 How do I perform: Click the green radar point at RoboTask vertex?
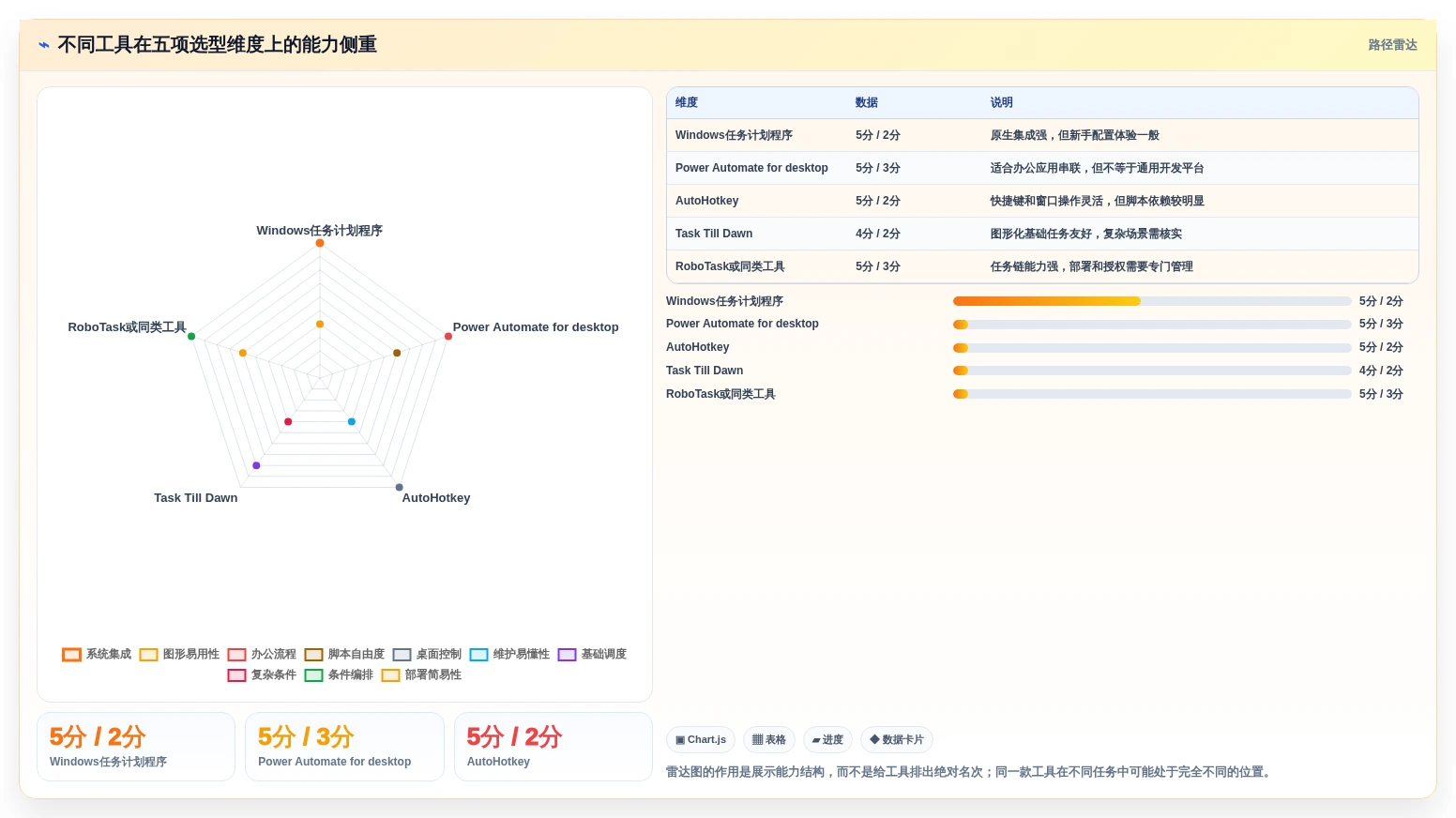(191, 336)
